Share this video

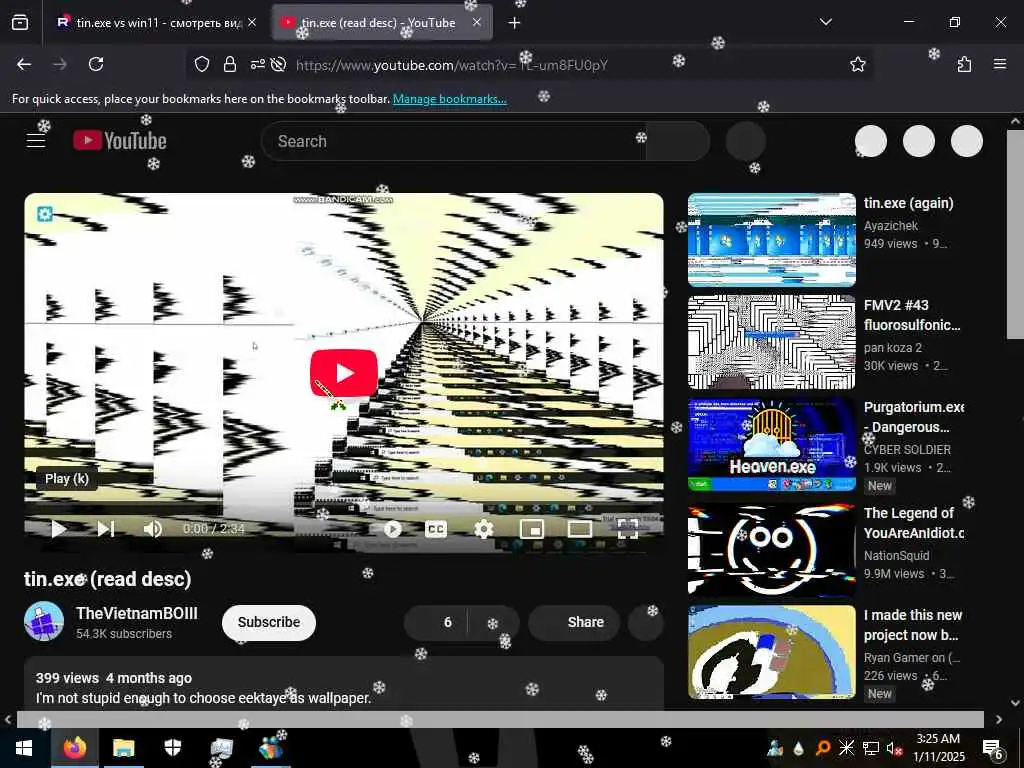pyautogui.click(x=574, y=622)
